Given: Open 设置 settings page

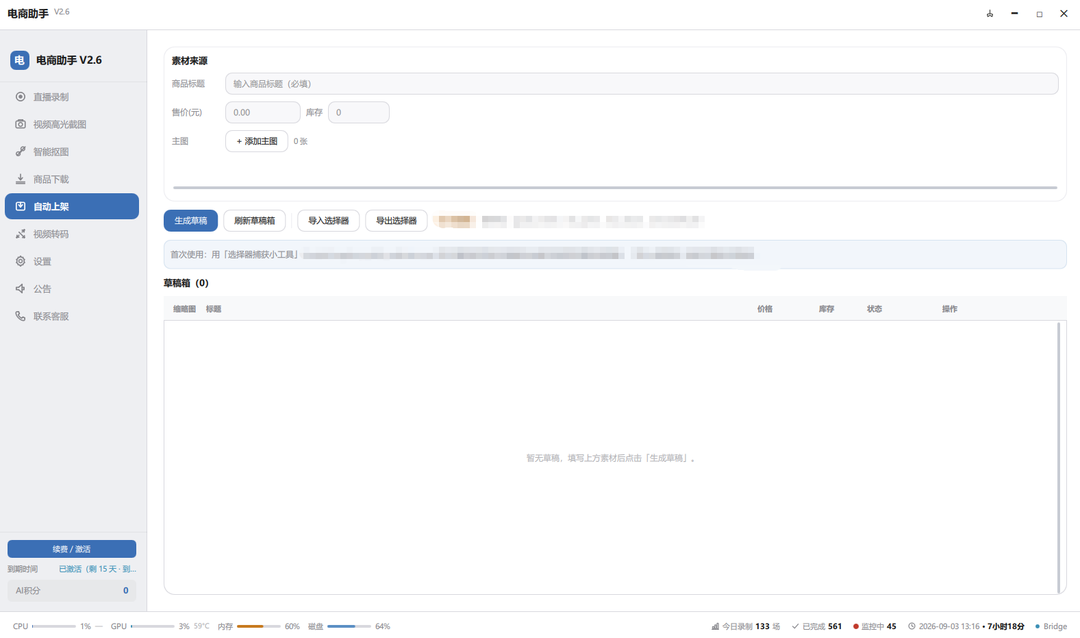Looking at the screenshot, I should (72, 262).
